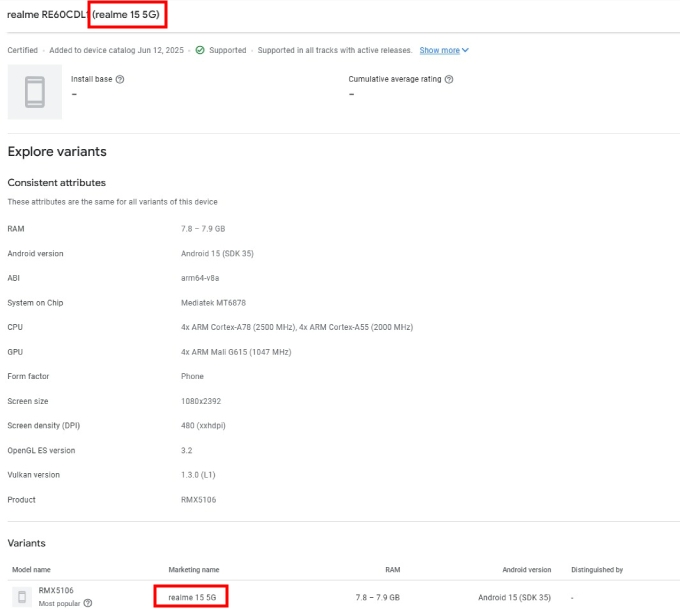Click the OpenGL ES version 3.2 value
Viewport: 680px width, 615px height.
[x=186, y=450]
